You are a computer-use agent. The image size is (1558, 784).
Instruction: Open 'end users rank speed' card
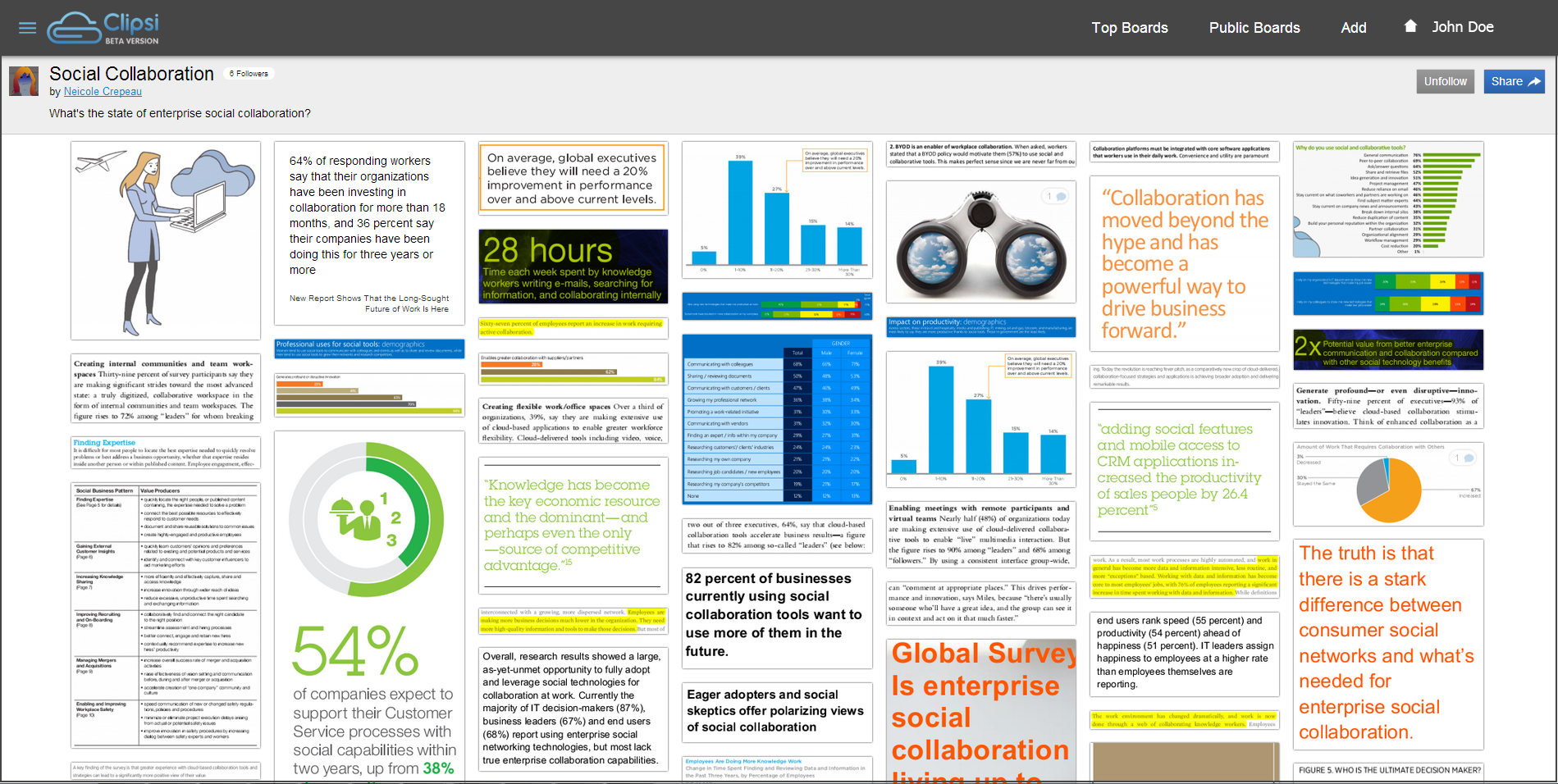tap(1185, 654)
